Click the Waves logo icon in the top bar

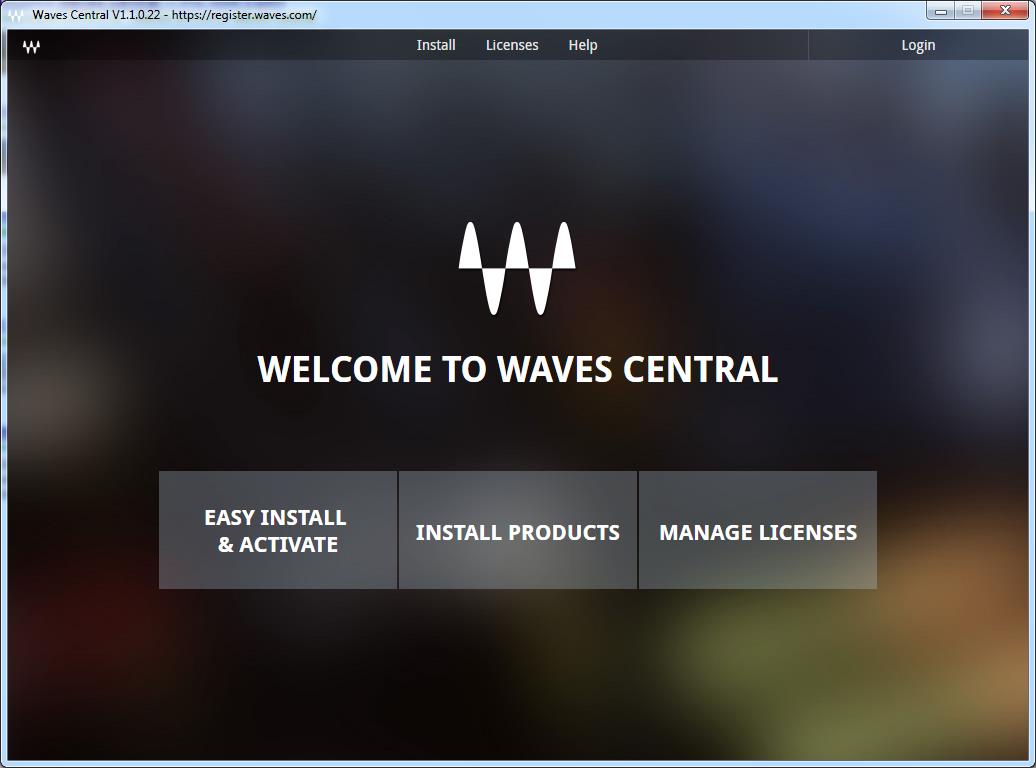coord(31,47)
